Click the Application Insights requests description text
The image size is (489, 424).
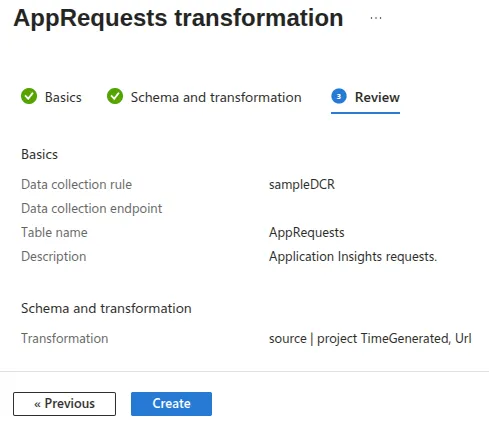pos(353,256)
